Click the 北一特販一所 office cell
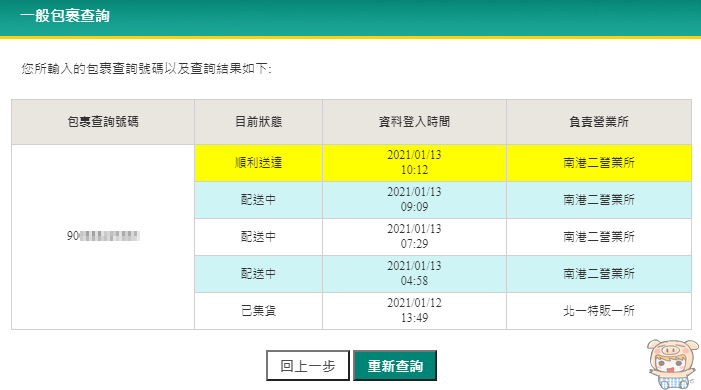The width and height of the screenshot is (701, 390). pos(599,311)
